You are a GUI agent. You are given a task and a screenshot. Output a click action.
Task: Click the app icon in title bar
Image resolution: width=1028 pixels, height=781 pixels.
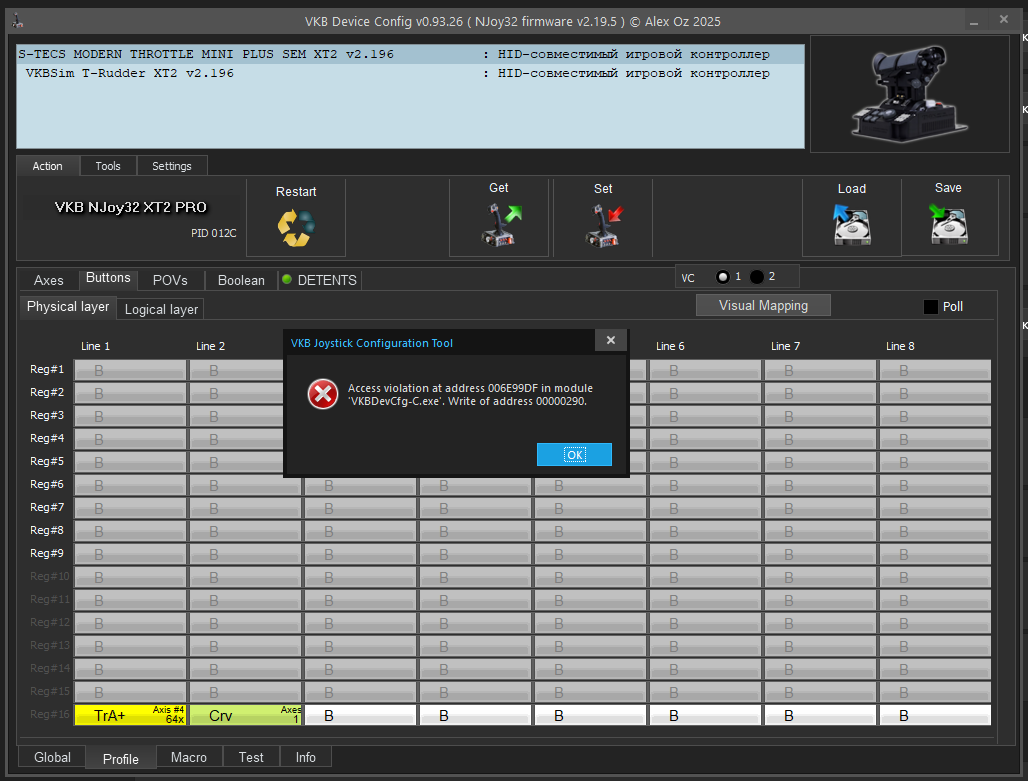pos(18,21)
